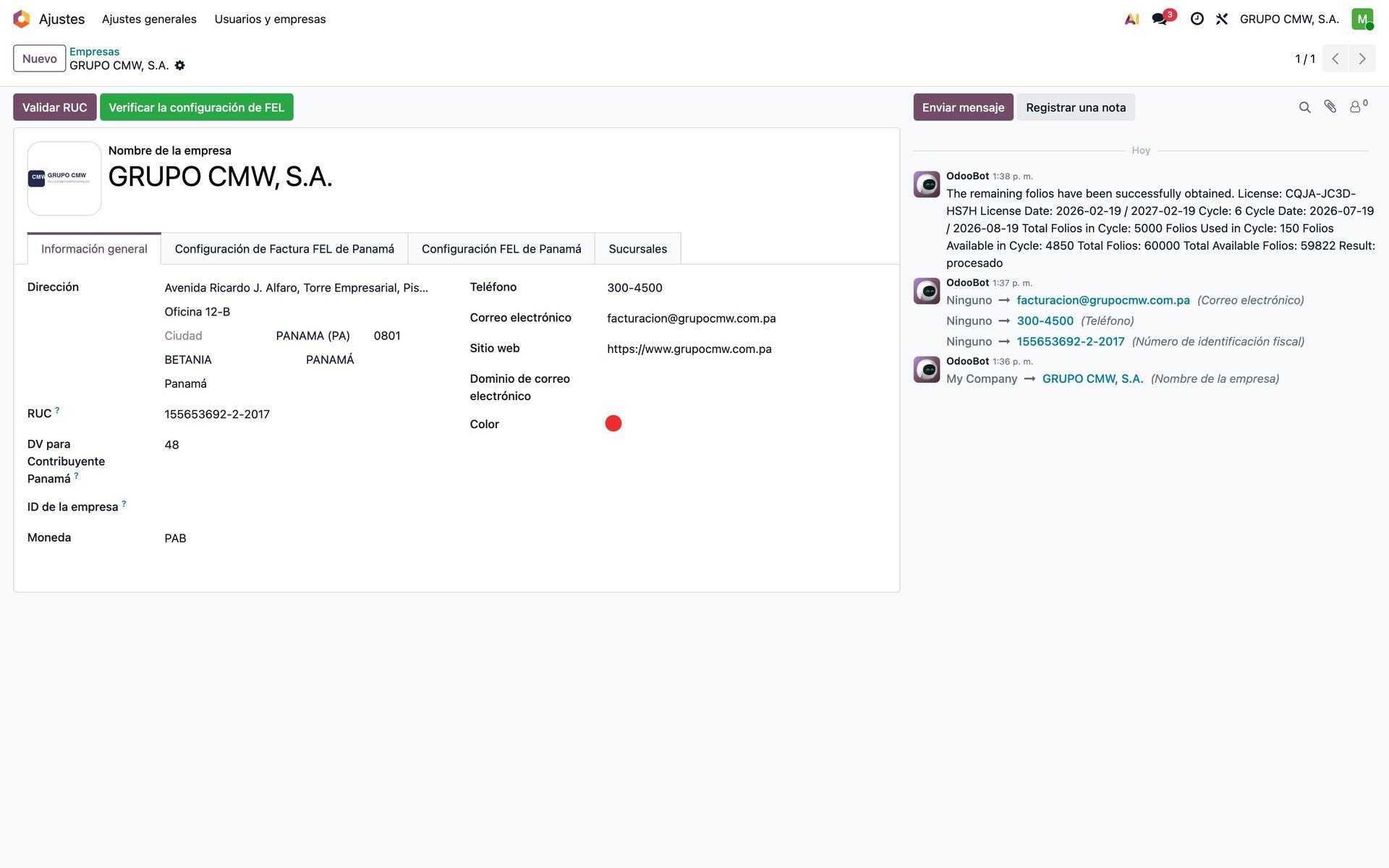This screenshot has height=868, width=1389.
Task: Click help mark for ID de la empresa
Action: [x=124, y=503]
